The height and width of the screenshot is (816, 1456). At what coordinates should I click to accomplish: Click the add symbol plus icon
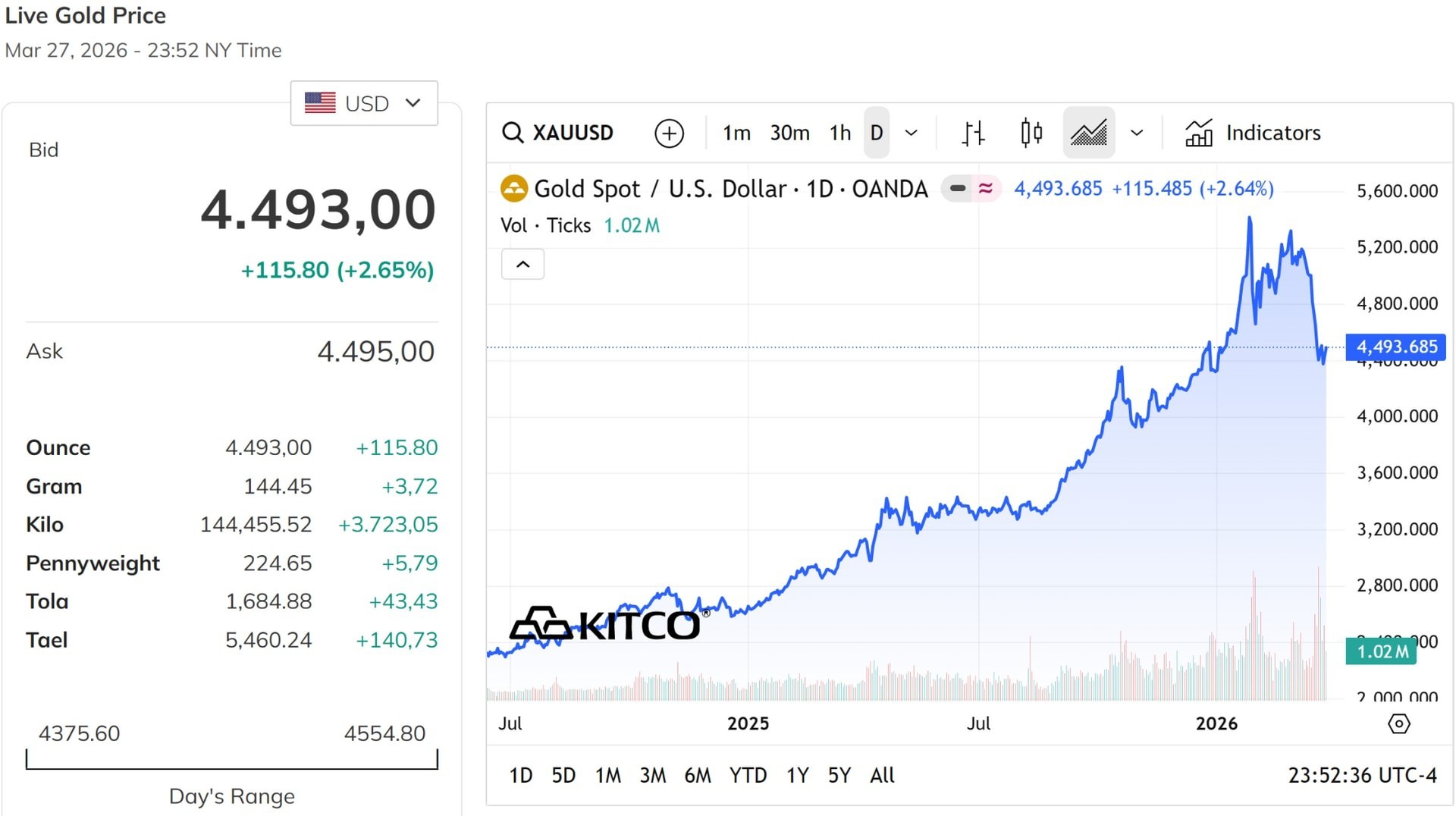click(669, 133)
